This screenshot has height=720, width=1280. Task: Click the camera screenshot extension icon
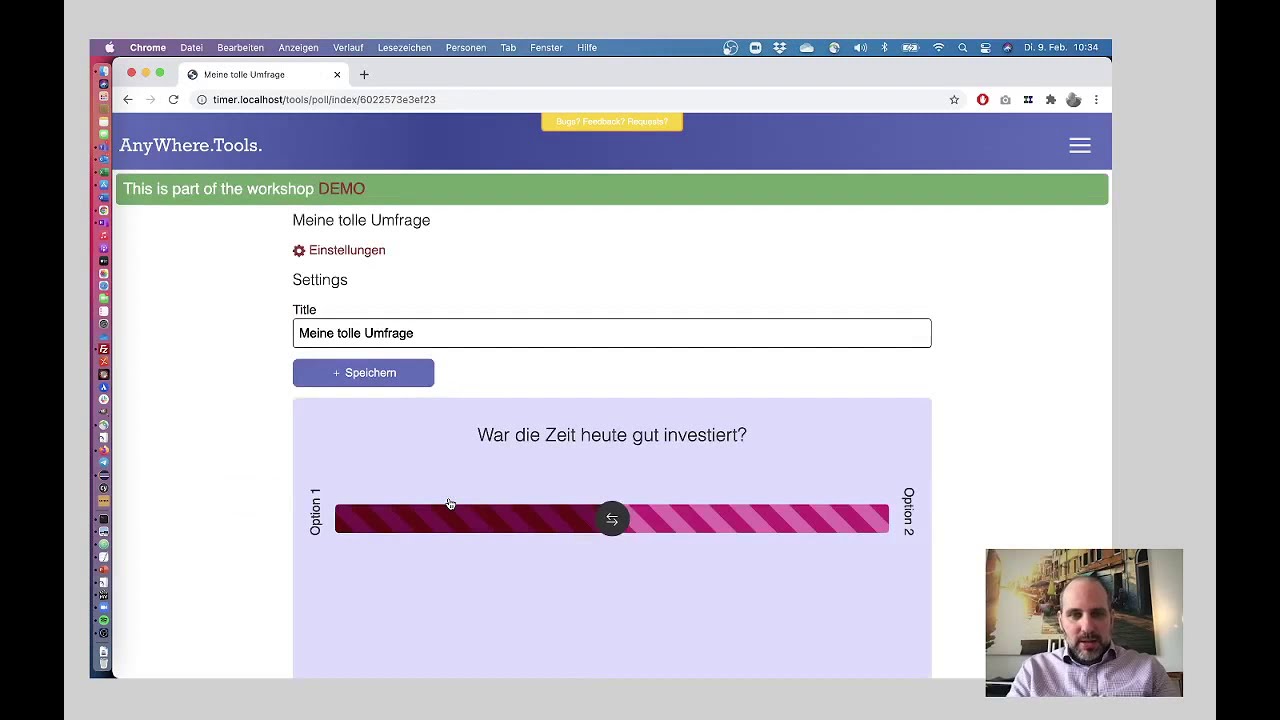coord(1005,100)
